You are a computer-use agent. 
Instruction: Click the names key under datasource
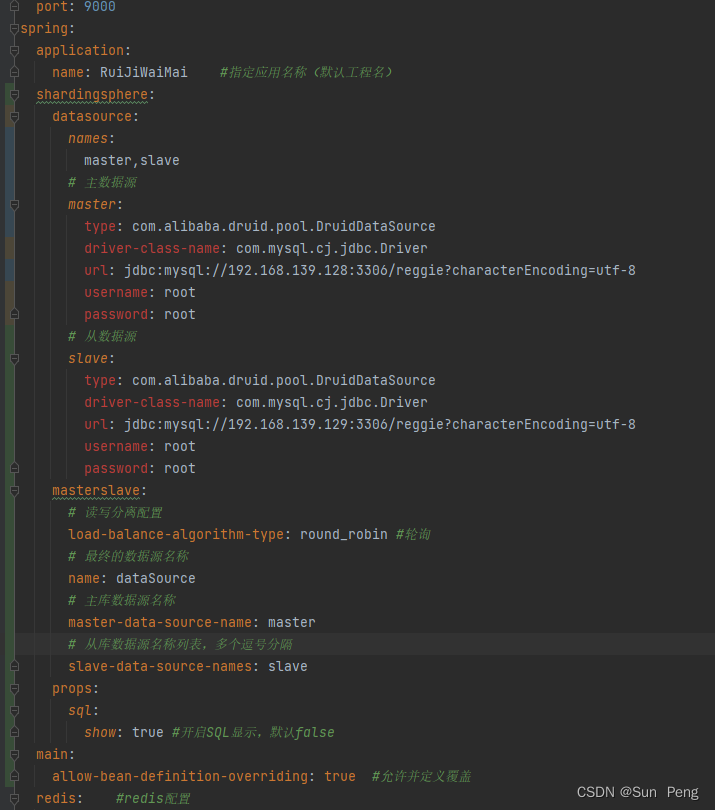pyautogui.click(x=88, y=138)
